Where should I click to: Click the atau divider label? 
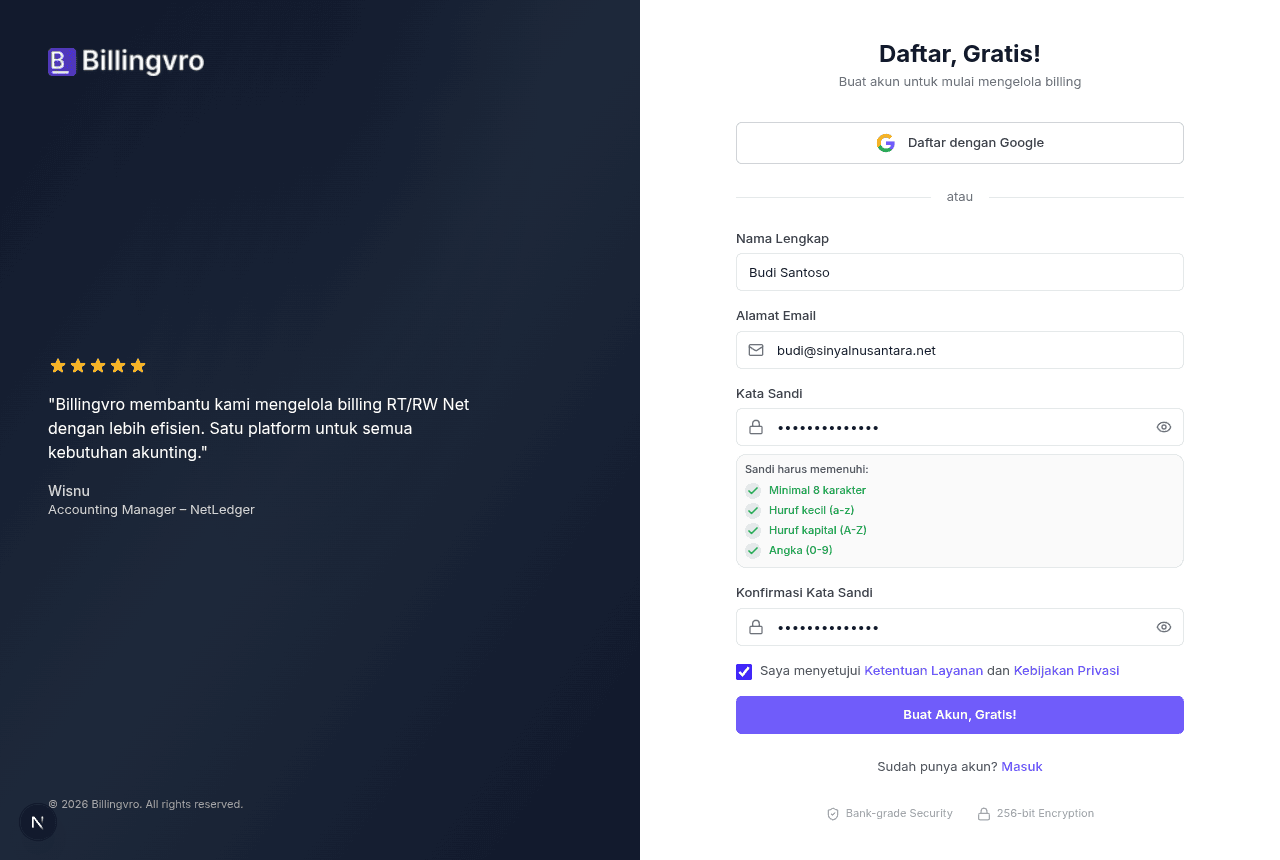960,197
